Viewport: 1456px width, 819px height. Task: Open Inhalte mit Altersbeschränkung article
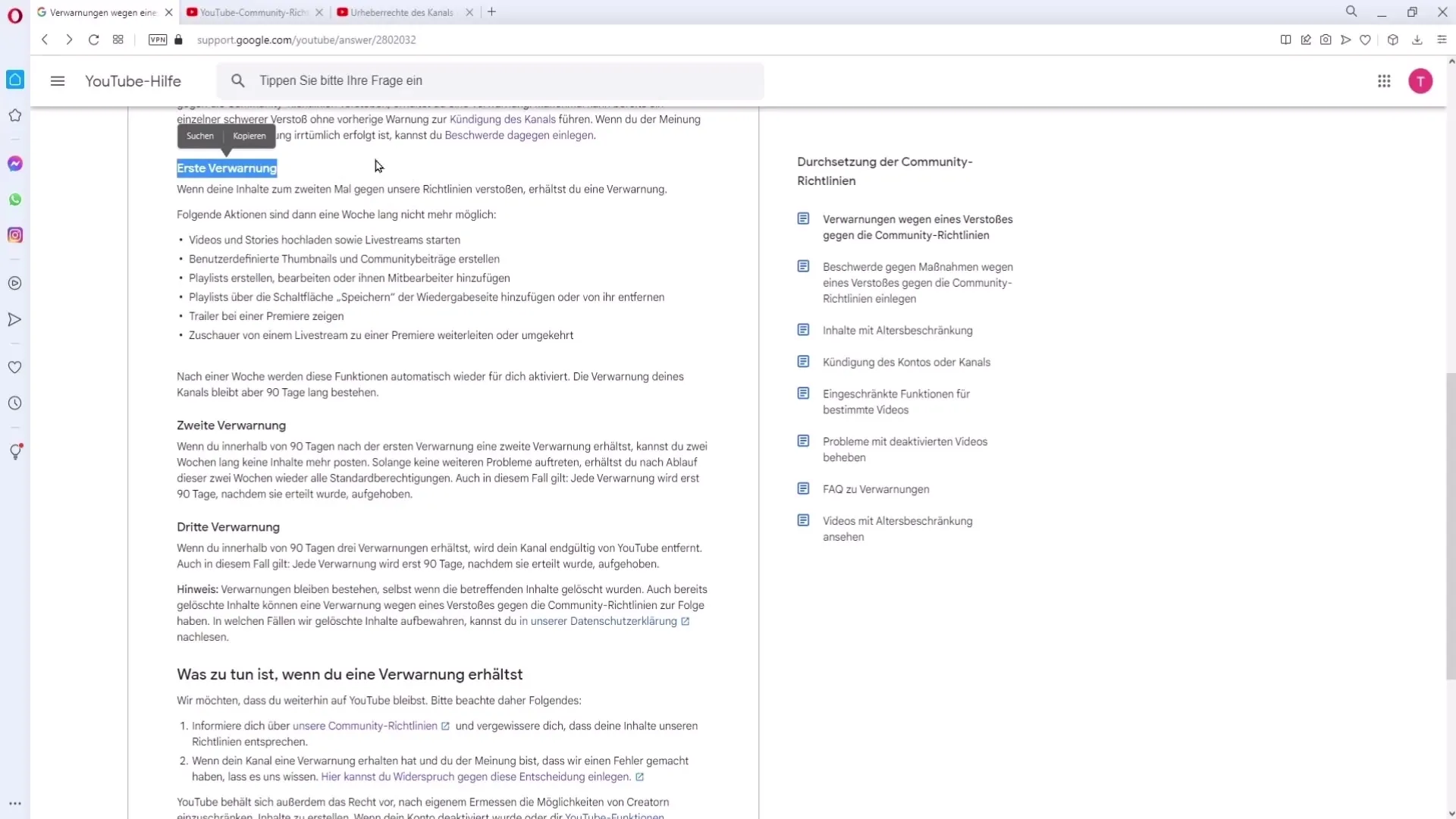pos(897,331)
